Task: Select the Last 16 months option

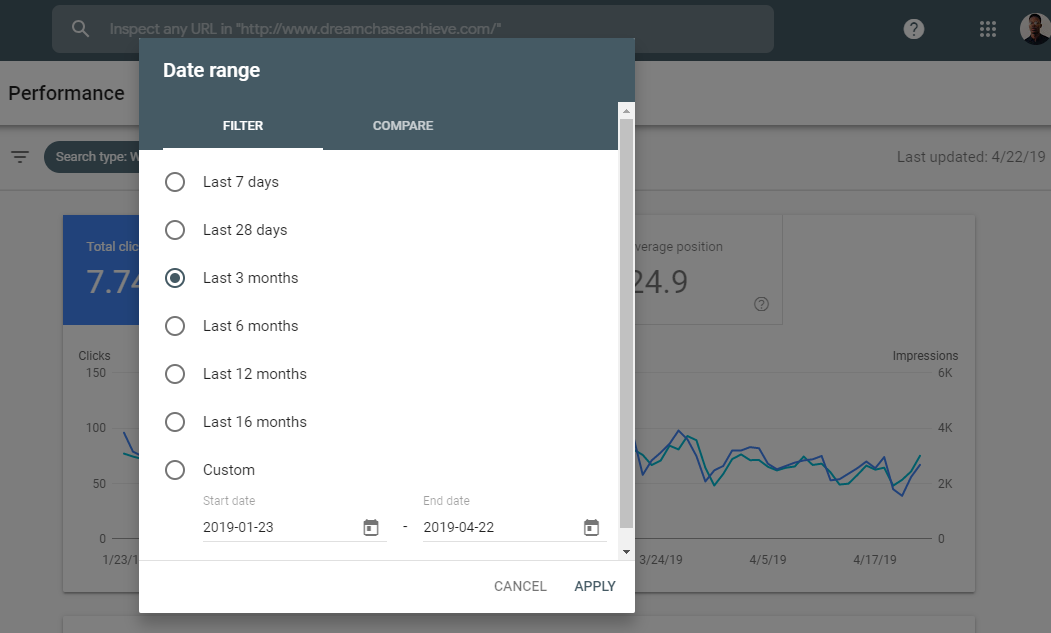Action: [175, 422]
